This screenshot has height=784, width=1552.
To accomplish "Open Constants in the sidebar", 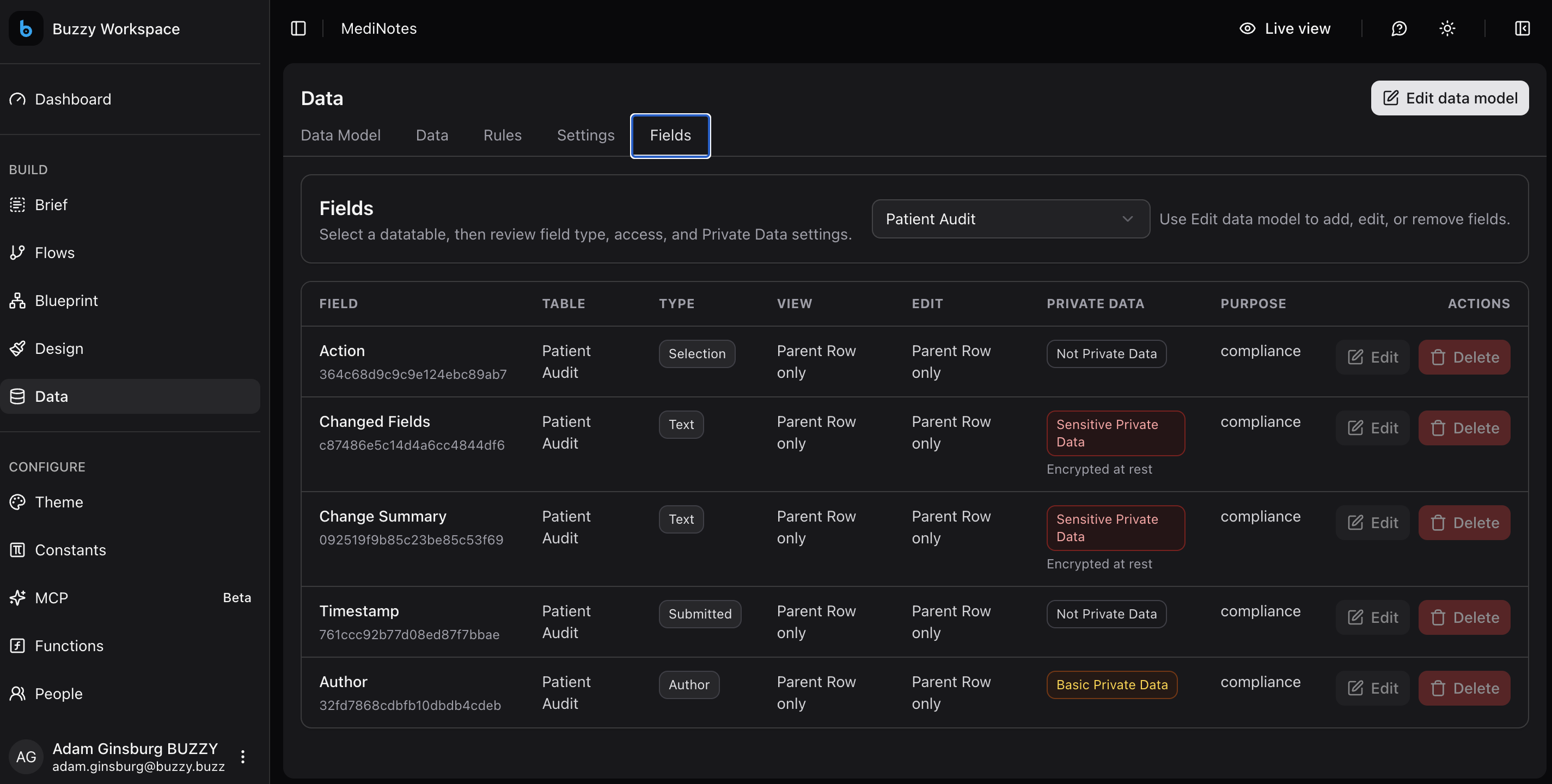I will tap(130, 550).
